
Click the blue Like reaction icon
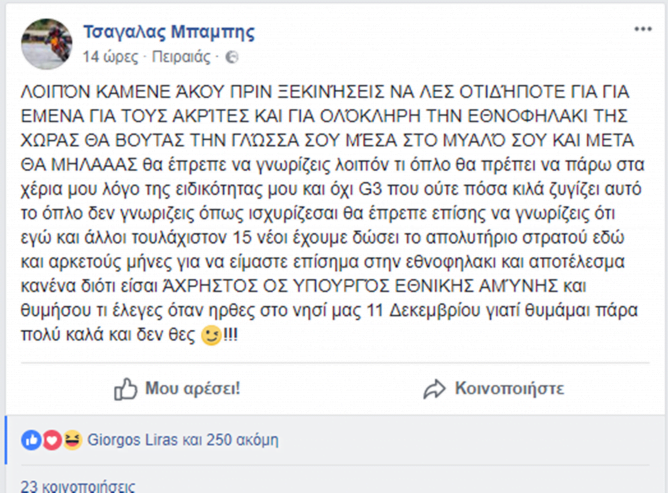[x=30, y=439]
